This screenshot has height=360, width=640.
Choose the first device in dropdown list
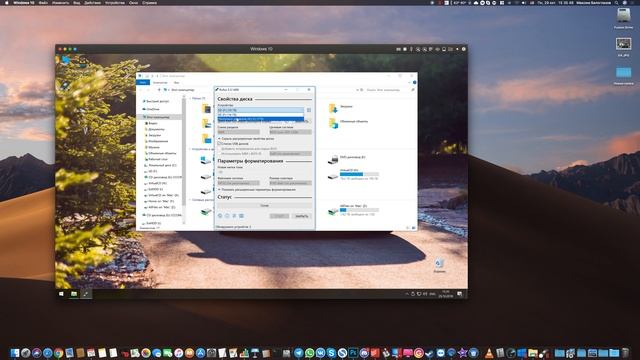[261, 115]
